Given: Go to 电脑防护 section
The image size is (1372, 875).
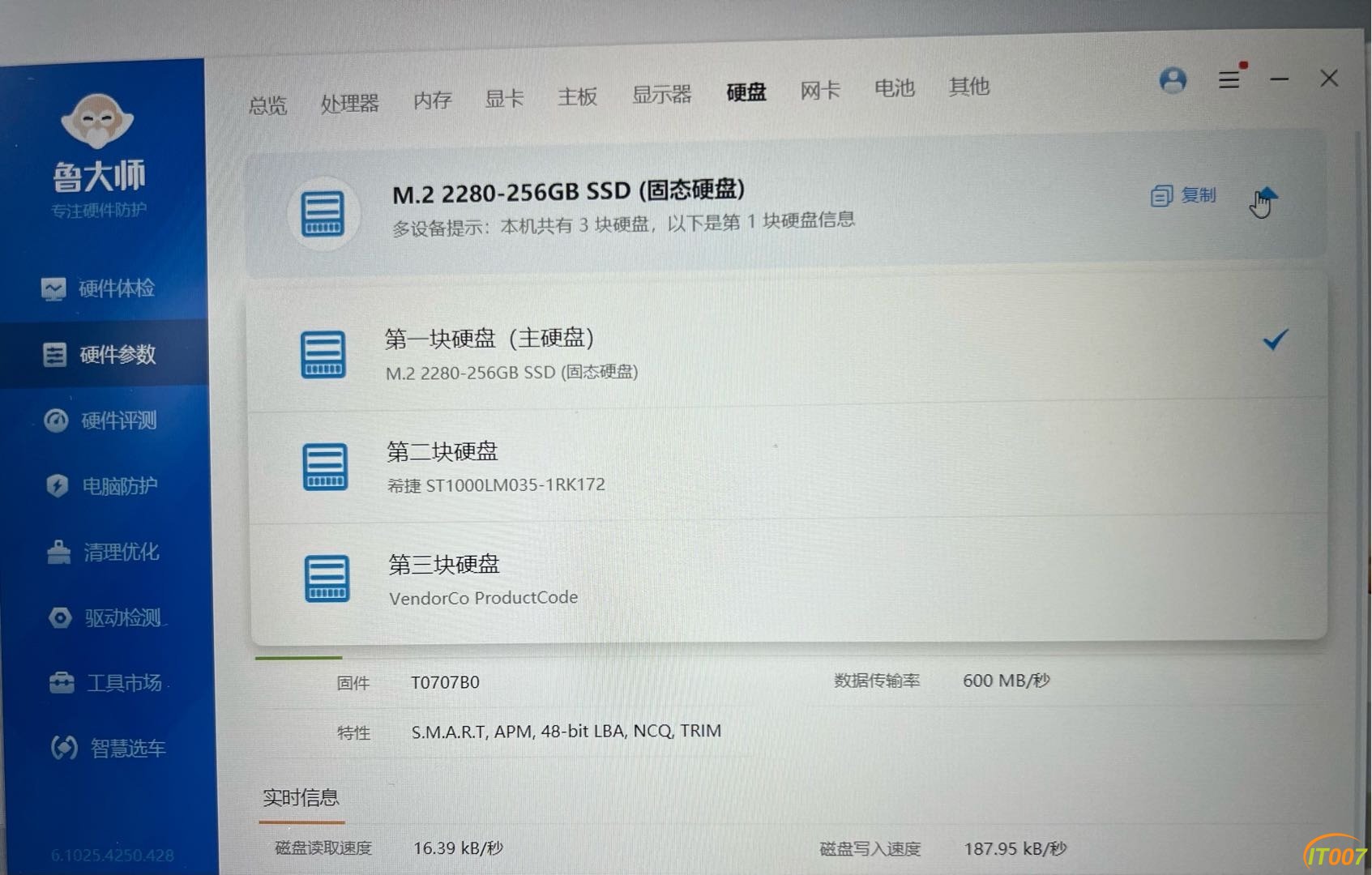Looking at the screenshot, I should [x=101, y=486].
